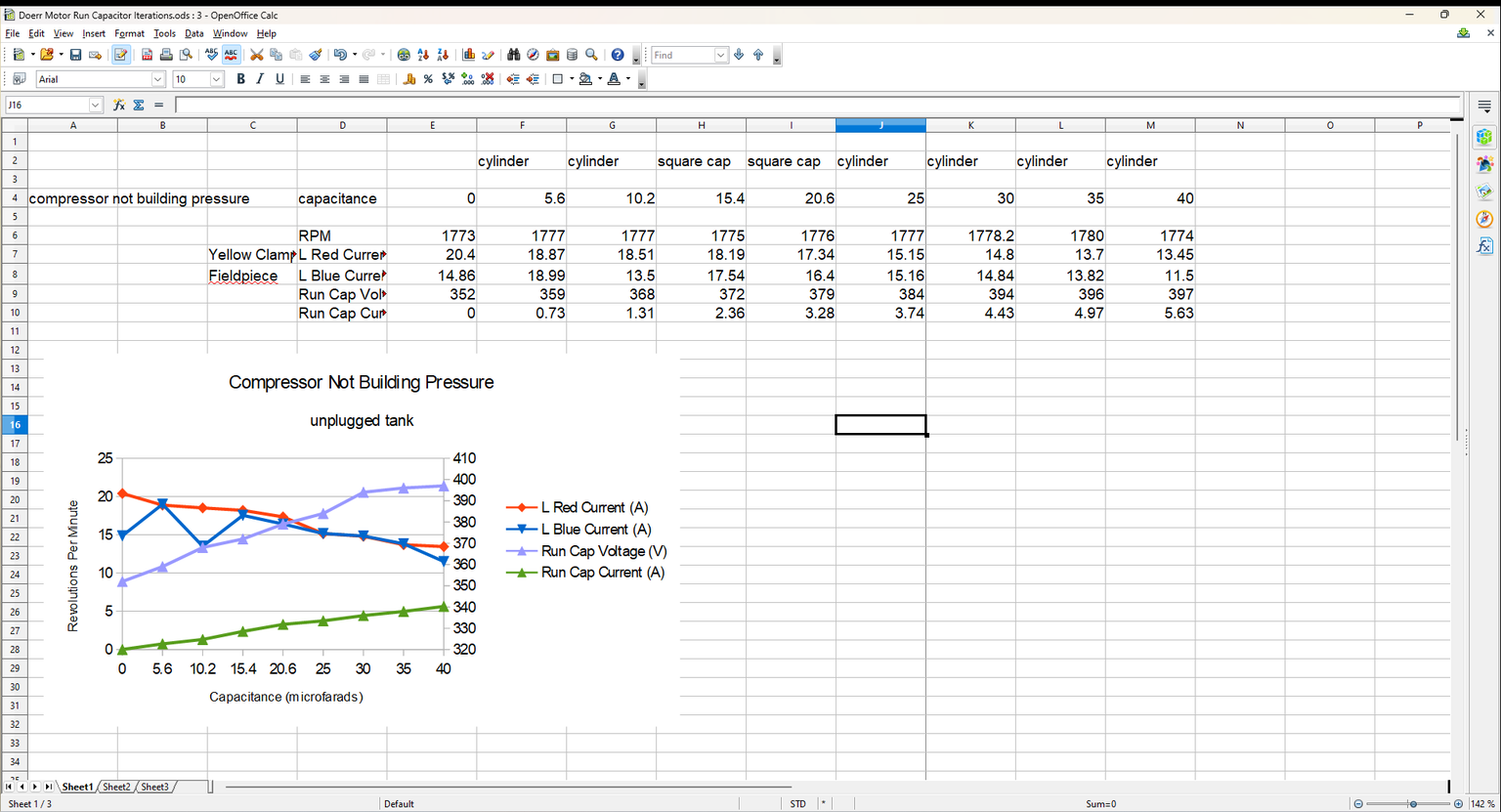This screenshot has width=1501, height=812.
Task: Click the Insert Chart toolbar icon
Action: pyautogui.click(x=468, y=55)
